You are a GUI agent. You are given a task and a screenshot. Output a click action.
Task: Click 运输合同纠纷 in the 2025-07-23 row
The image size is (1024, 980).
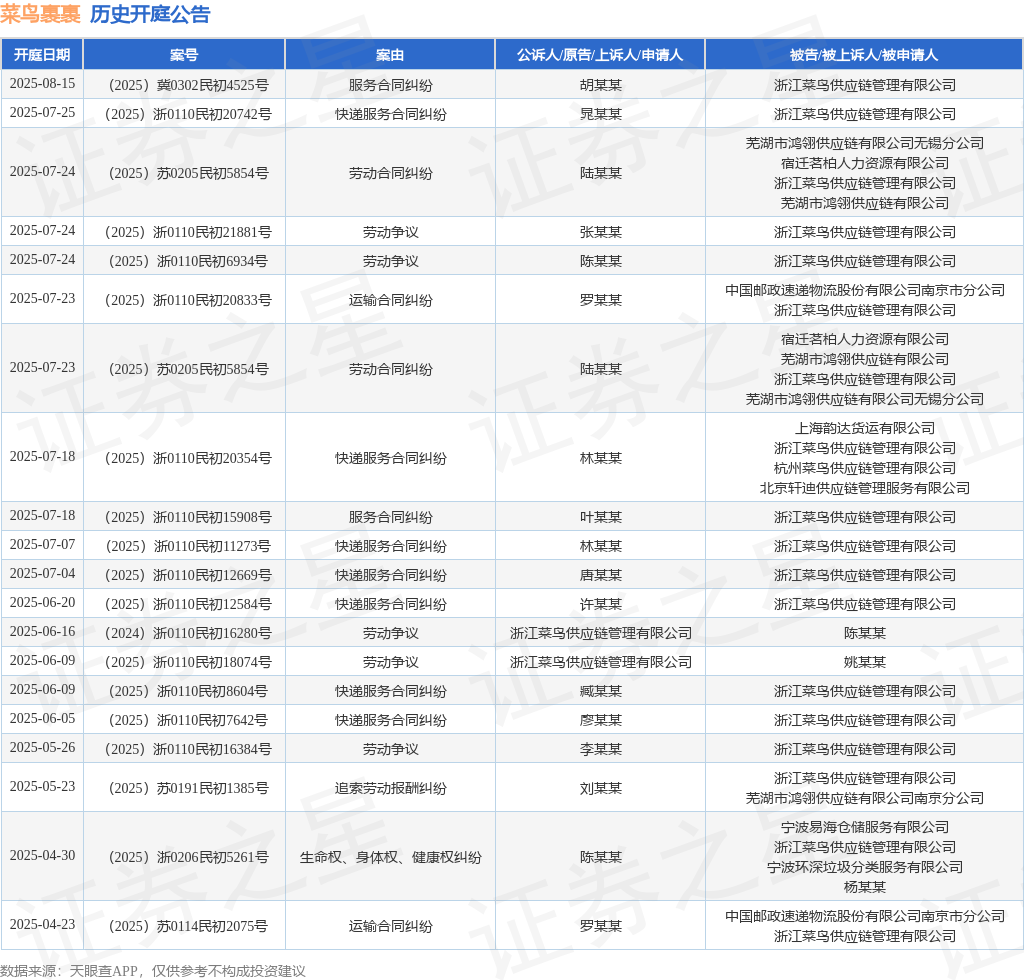pos(391,300)
